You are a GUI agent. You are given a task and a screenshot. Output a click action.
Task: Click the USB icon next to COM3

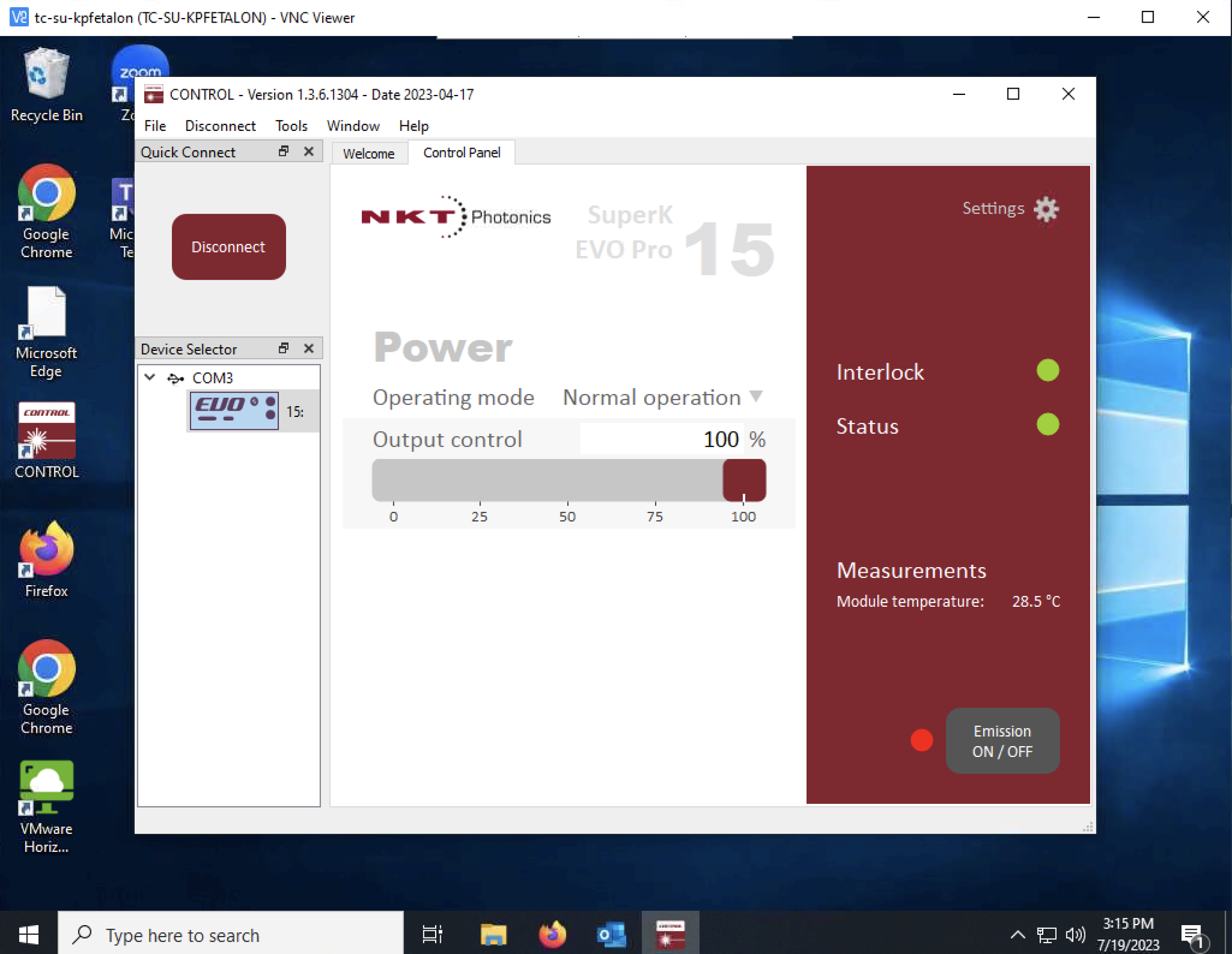[x=175, y=379]
